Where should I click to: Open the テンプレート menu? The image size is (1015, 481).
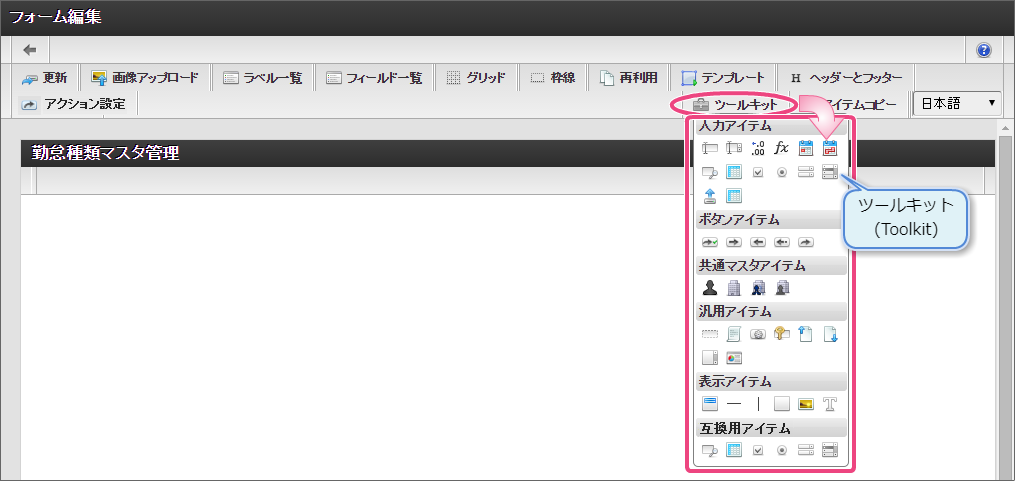722,78
